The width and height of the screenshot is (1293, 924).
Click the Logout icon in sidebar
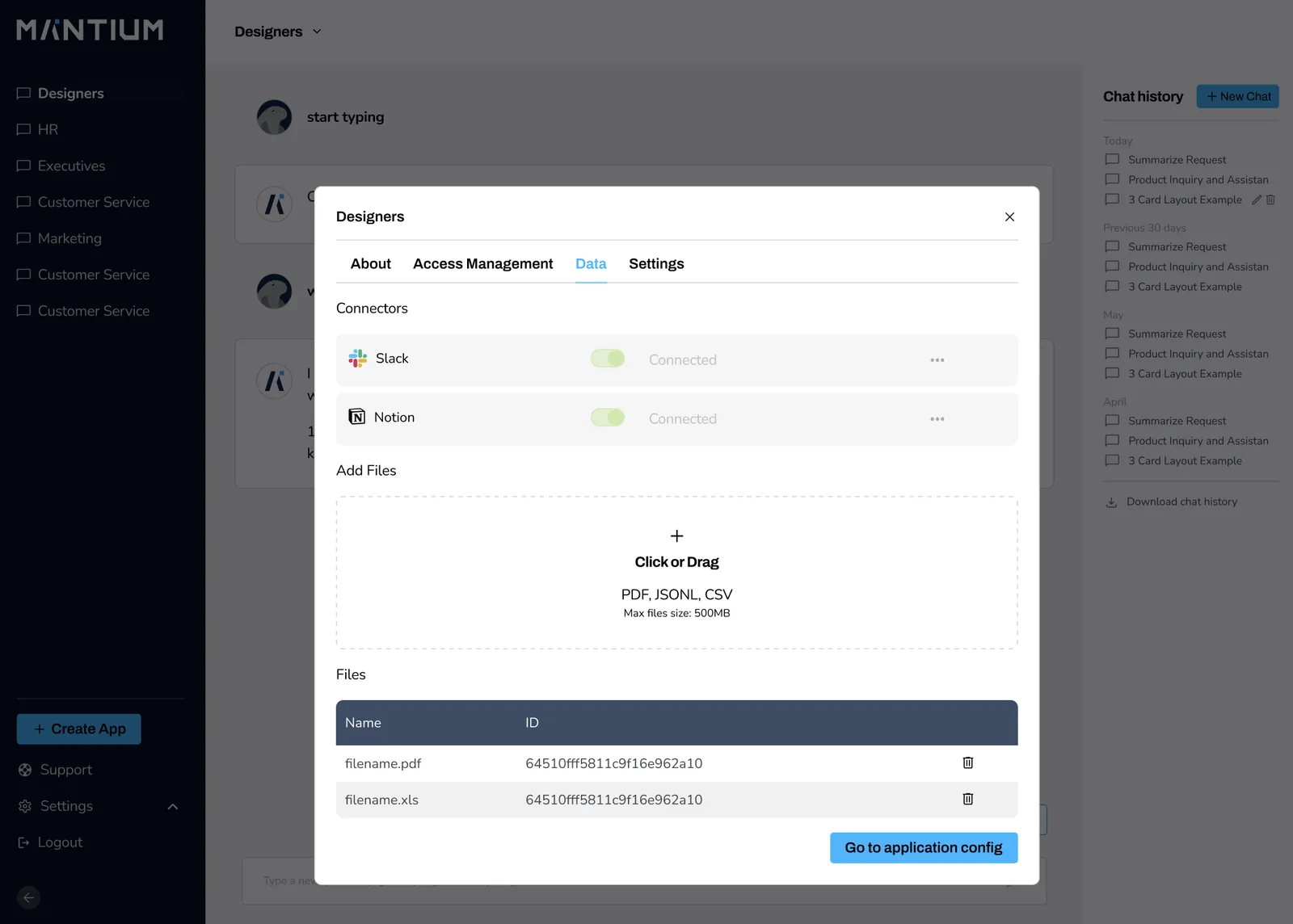click(23, 842)
